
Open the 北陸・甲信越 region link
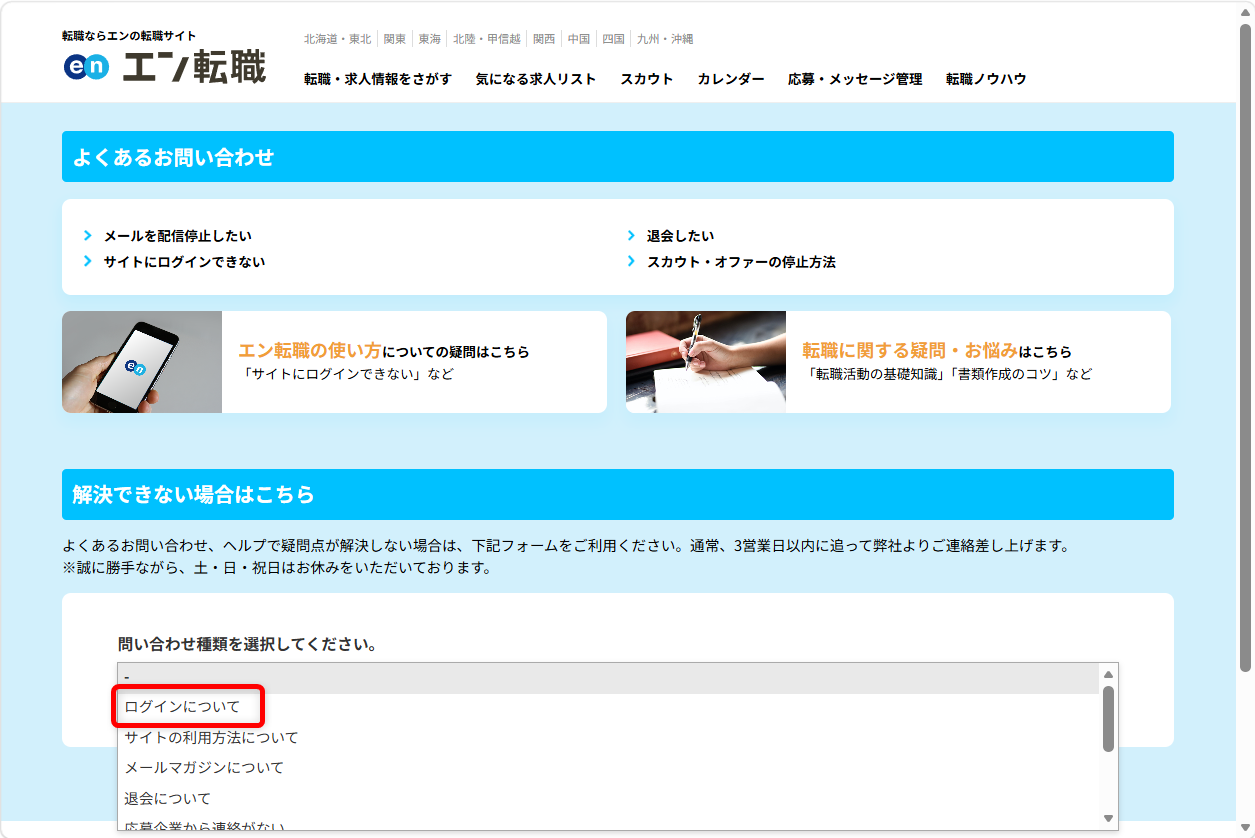coord(487,39)
